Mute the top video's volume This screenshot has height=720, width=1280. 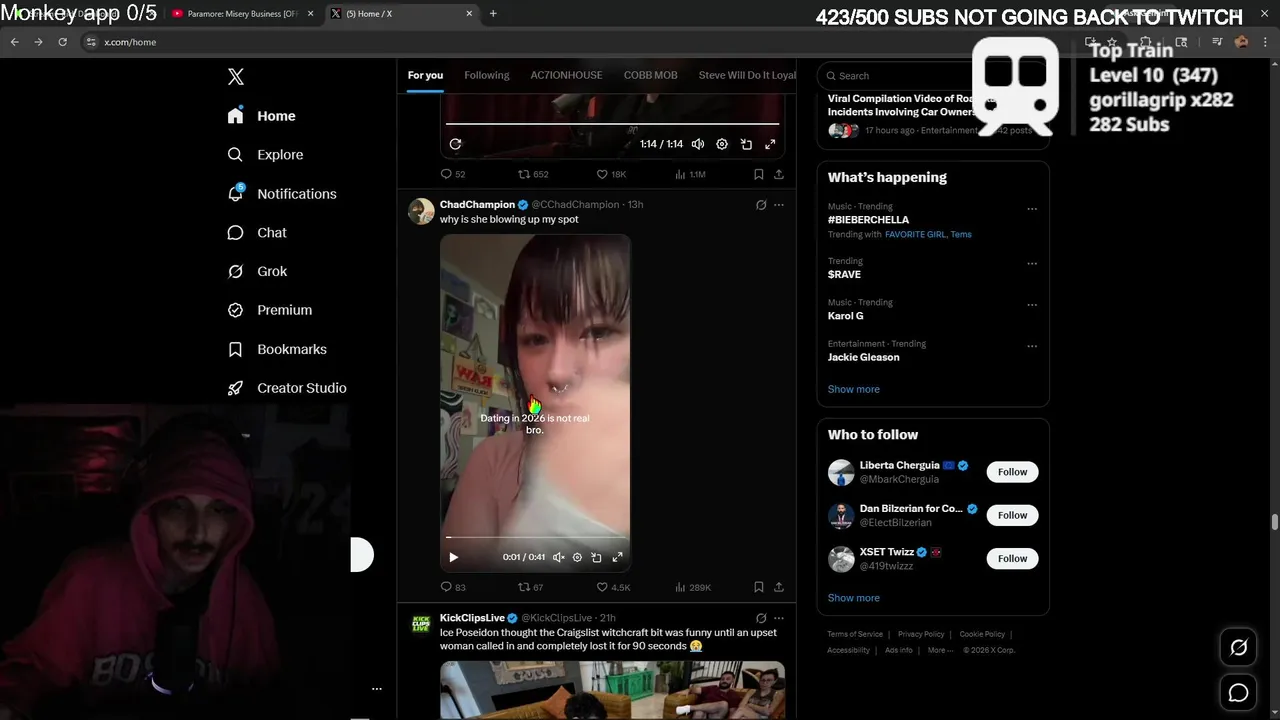698,144
